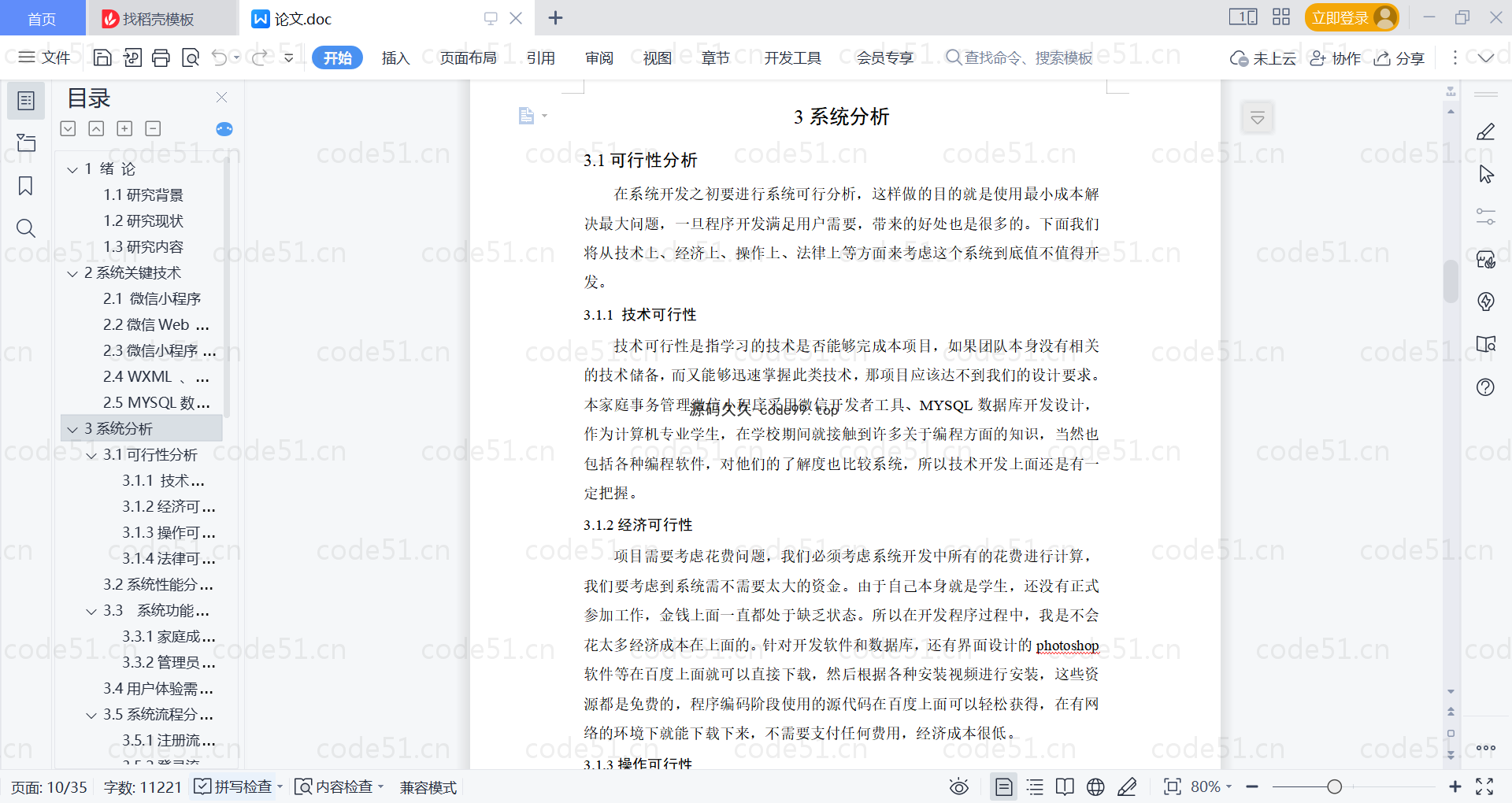This screenshot has width=1512, height=803.
Task: Click the Save icon in toolbar
Action: click(x=102, y=57)
